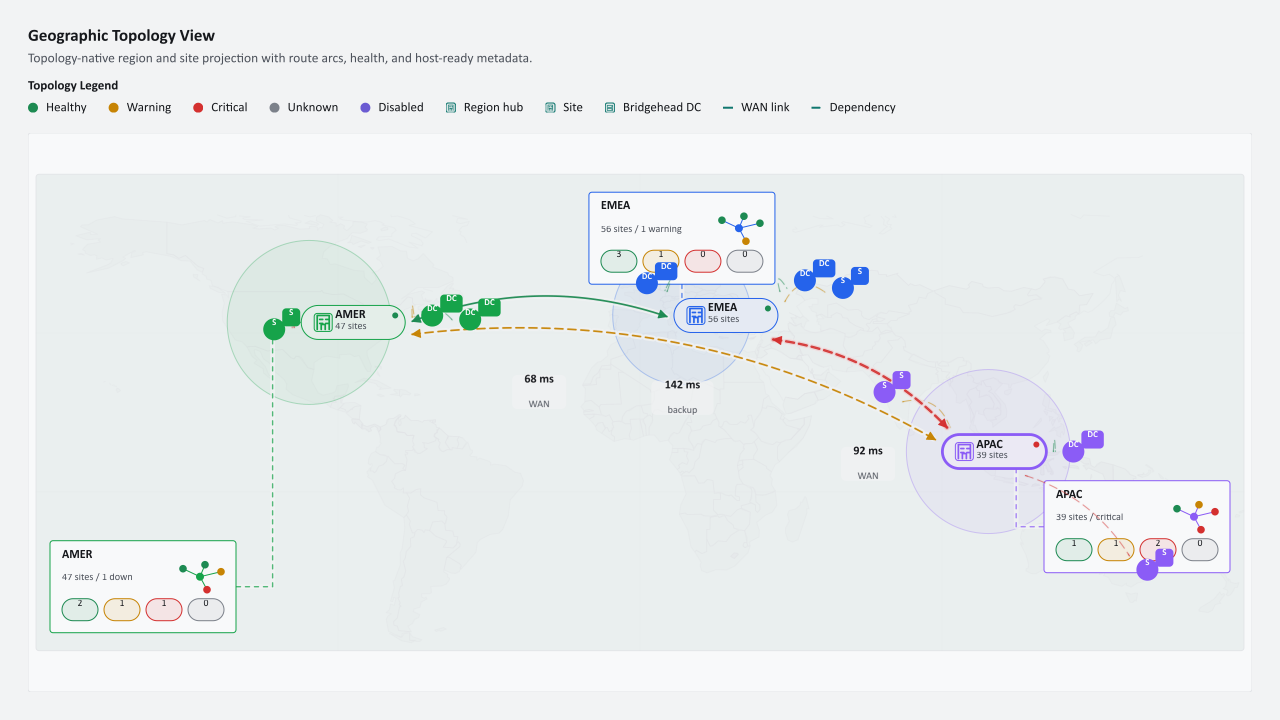Image resolution: width=1280 pixels, height=720 pixels.
Task: Select the orange Warning legend dot
Action: 114,107
